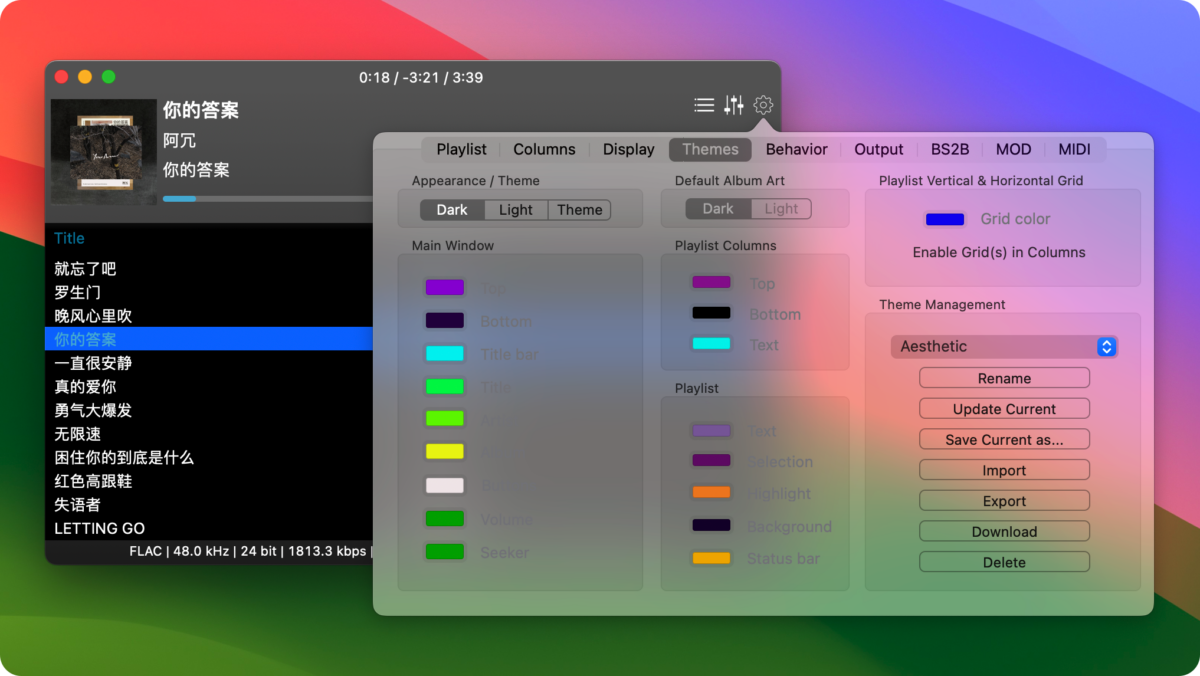Click the Download theme button
Viewport: 1200px width, 676px height.
point(1004,532)
